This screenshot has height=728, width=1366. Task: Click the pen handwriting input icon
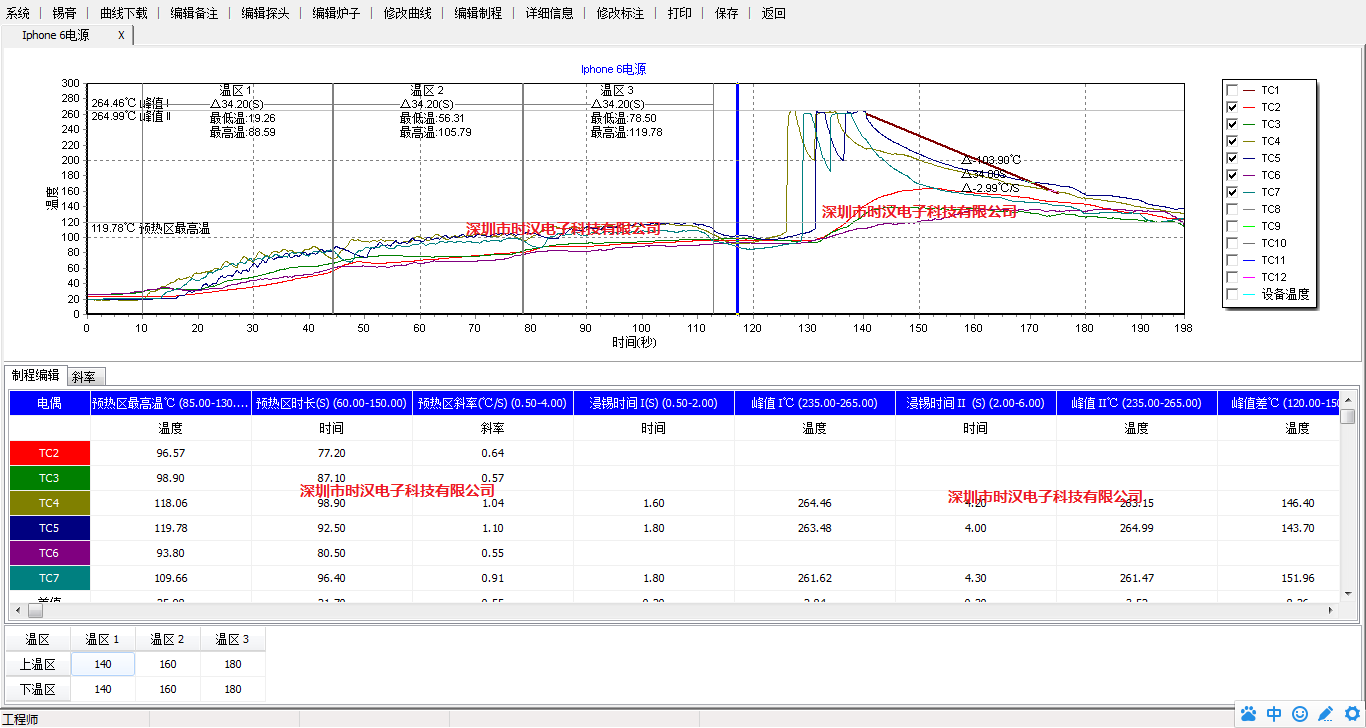point(1326,714)
